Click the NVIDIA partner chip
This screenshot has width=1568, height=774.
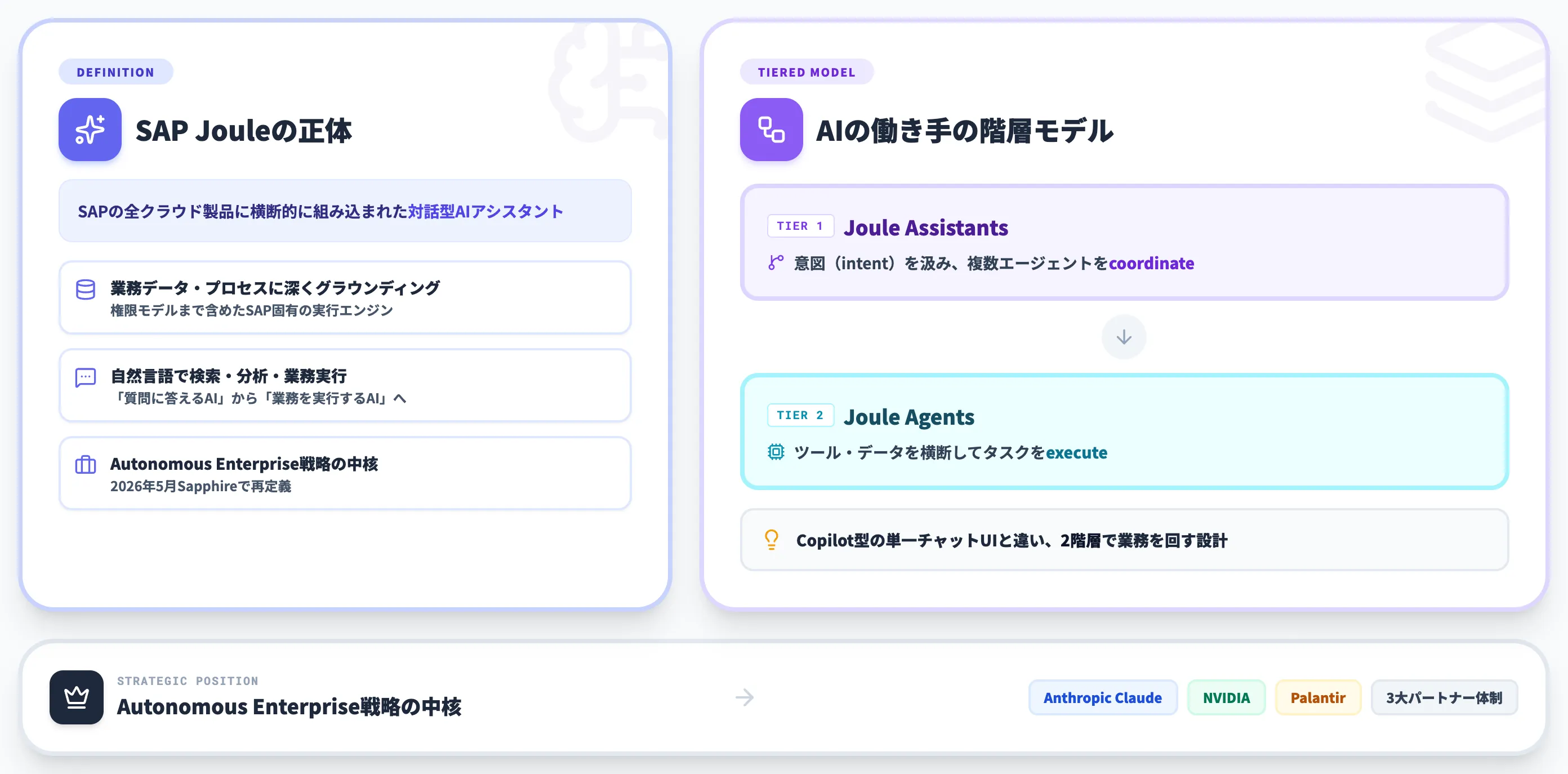pos(1226,697)
